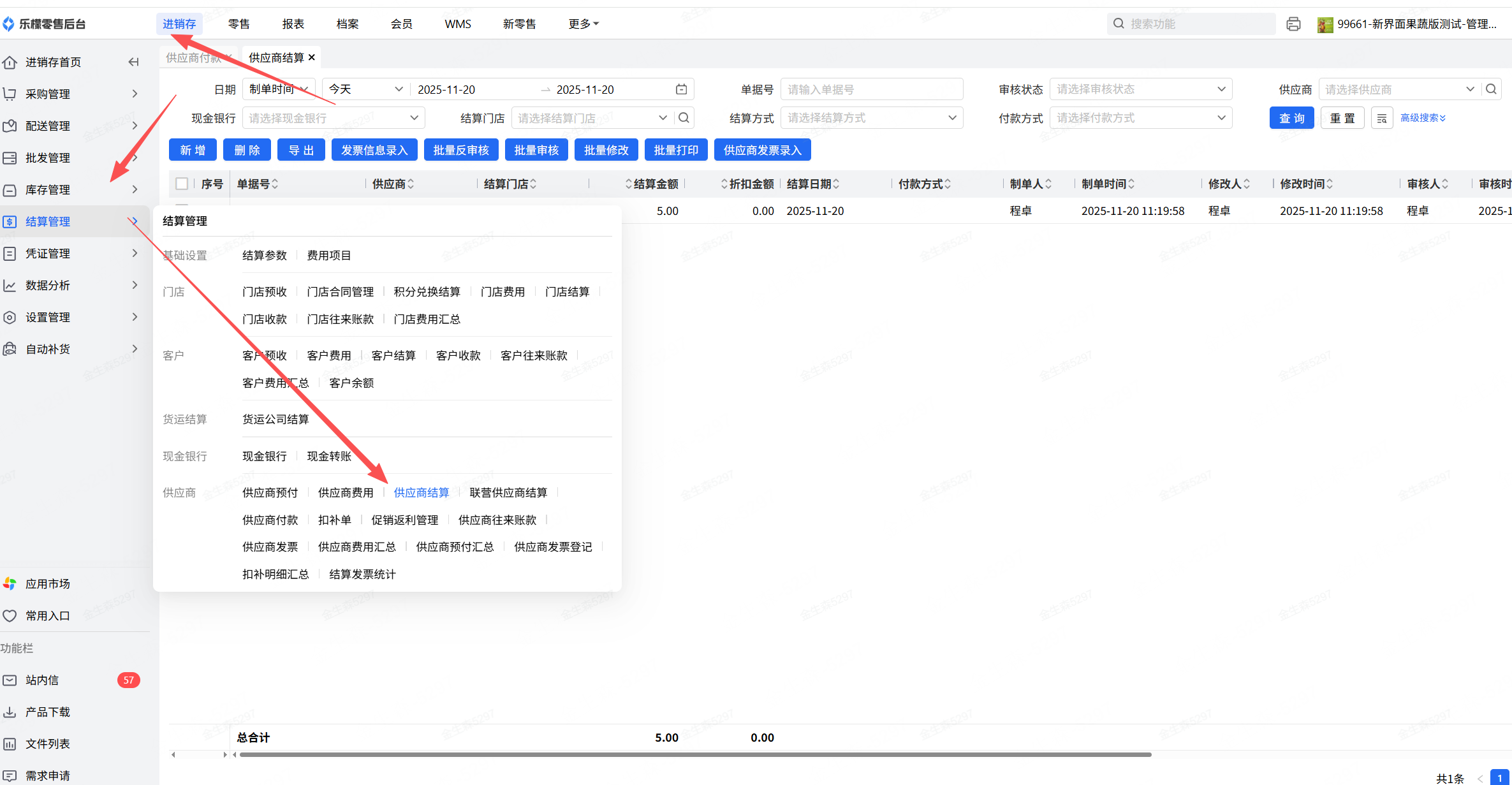Open the date range calendar icon
Viewport: 1512px width, 785px height.
[x=681, y=89]
